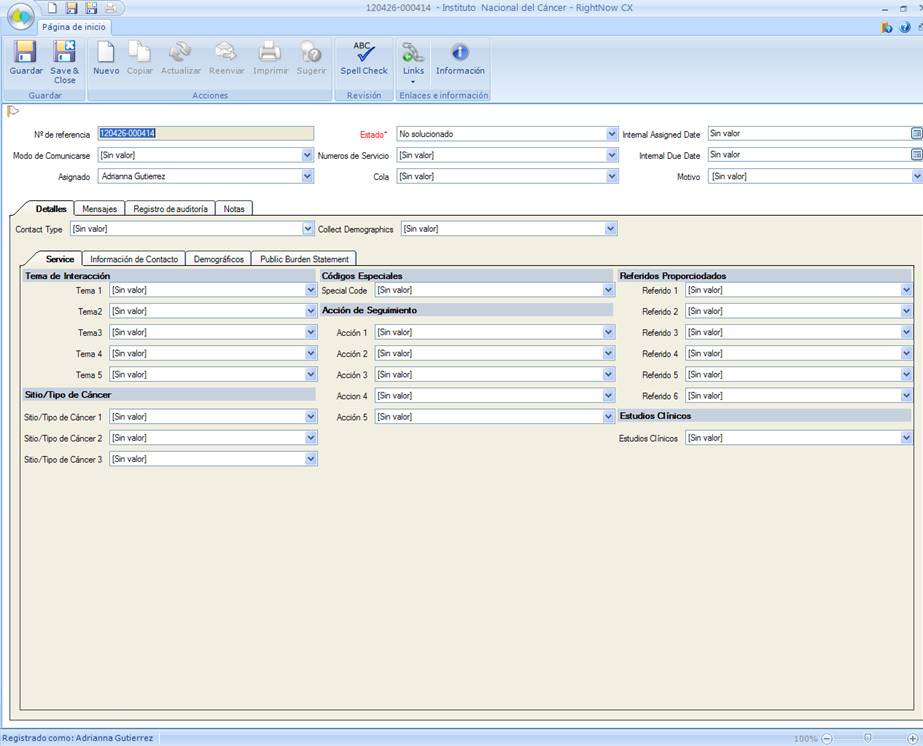Open the Estudios Clínicos dropdown
923x746 pixels.
click(906, 438)
